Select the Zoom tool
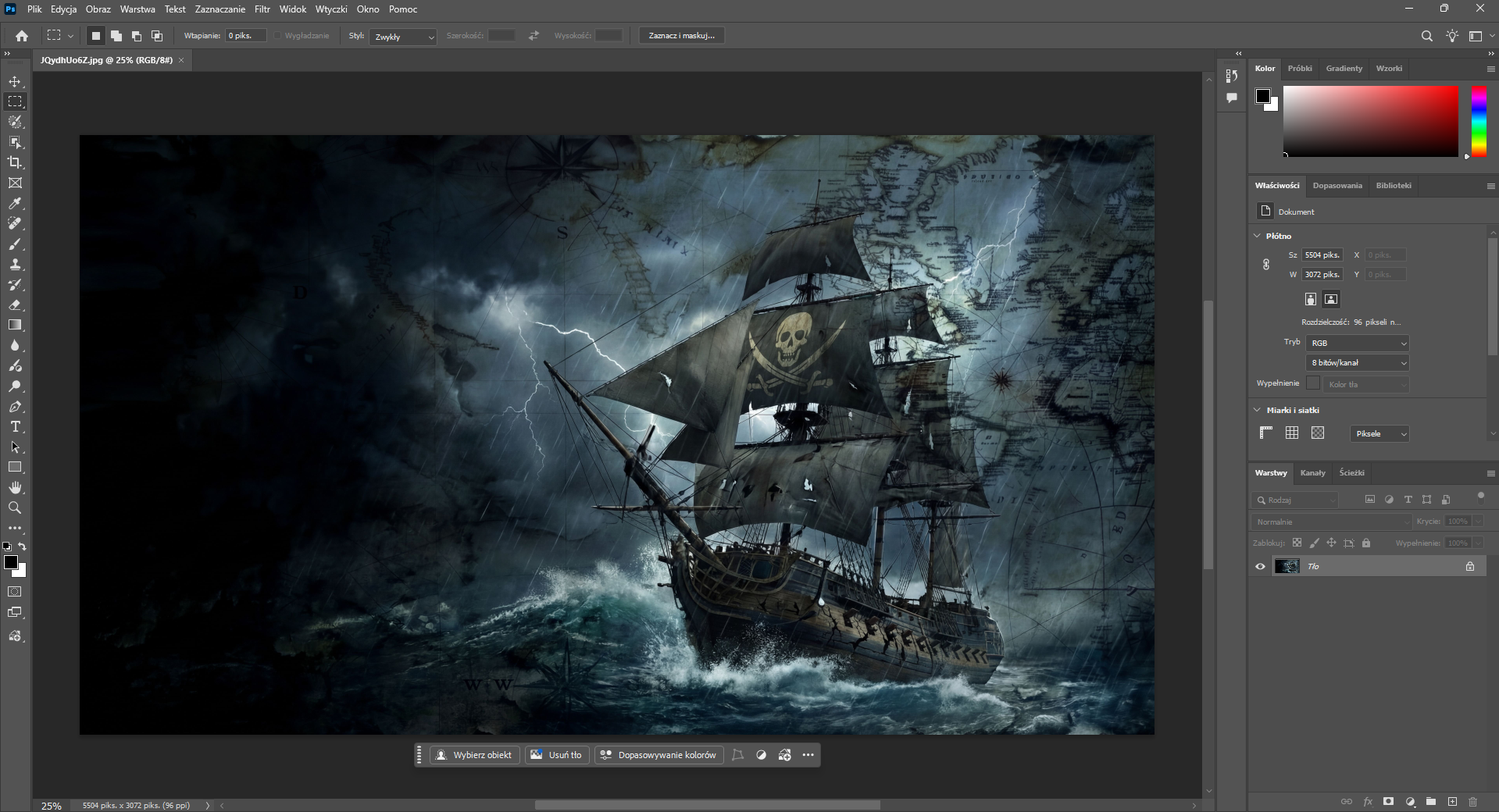This screenshot has width=1499, height=812. pos(15,507)
